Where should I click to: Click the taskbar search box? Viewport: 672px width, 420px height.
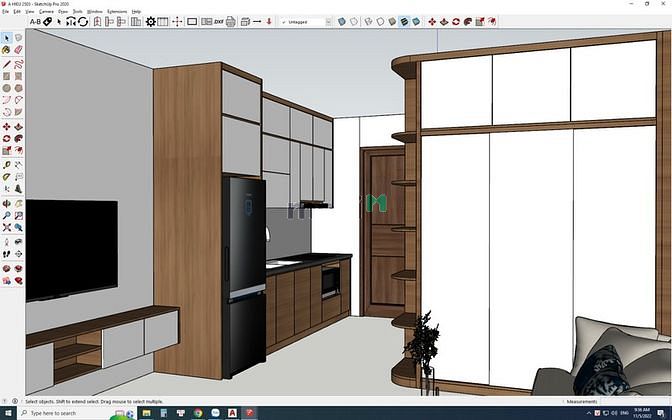[x=75, y=413]
